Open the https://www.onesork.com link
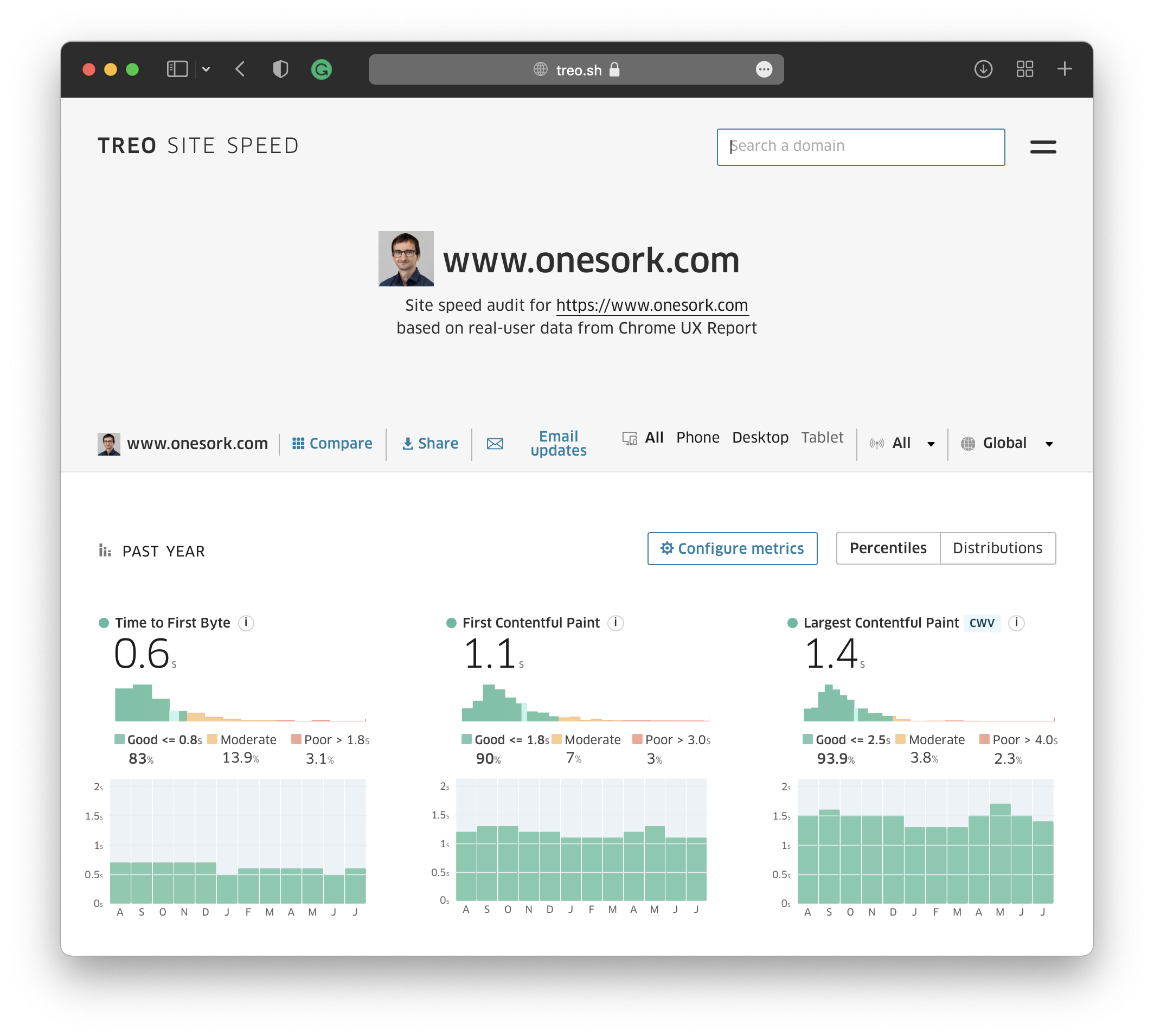1154x1036 pixels. coord(651,306)
